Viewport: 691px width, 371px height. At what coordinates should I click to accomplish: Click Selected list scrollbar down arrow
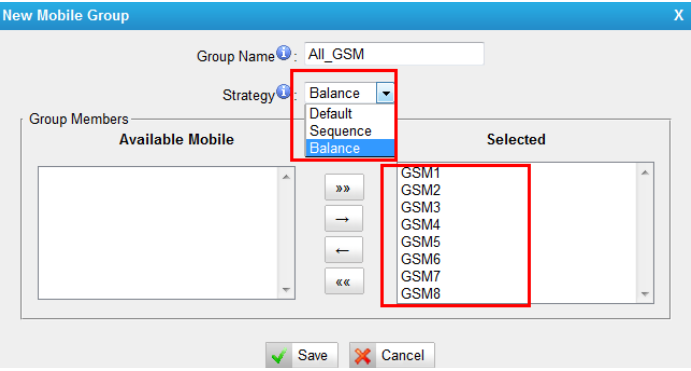point(645,294)
